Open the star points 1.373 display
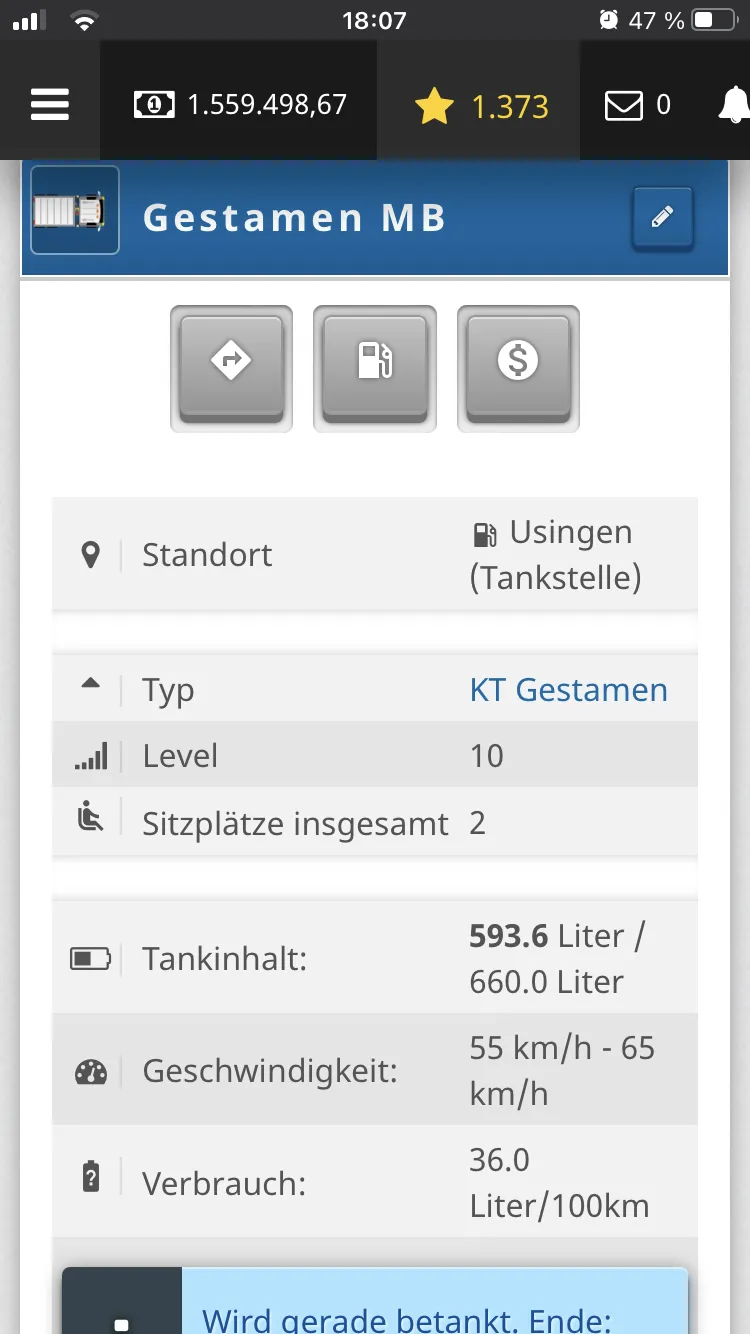 pos(482,106)
